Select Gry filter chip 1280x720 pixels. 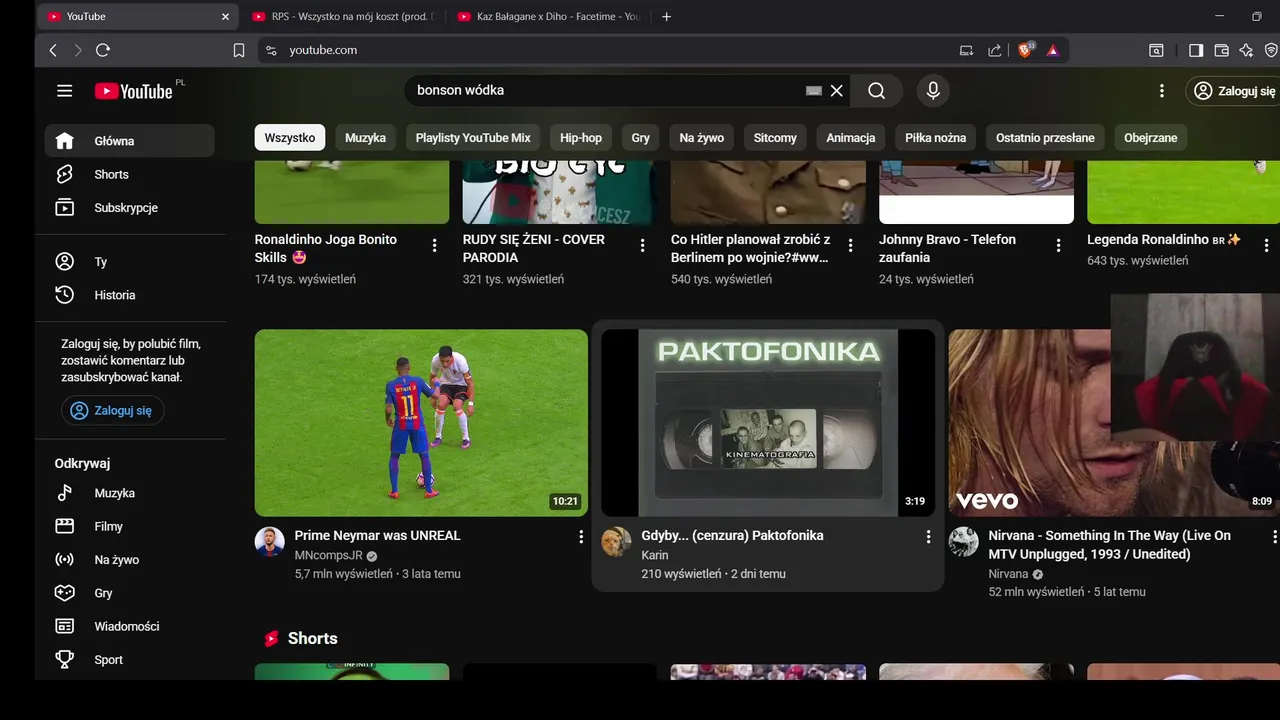pos(641,138)
